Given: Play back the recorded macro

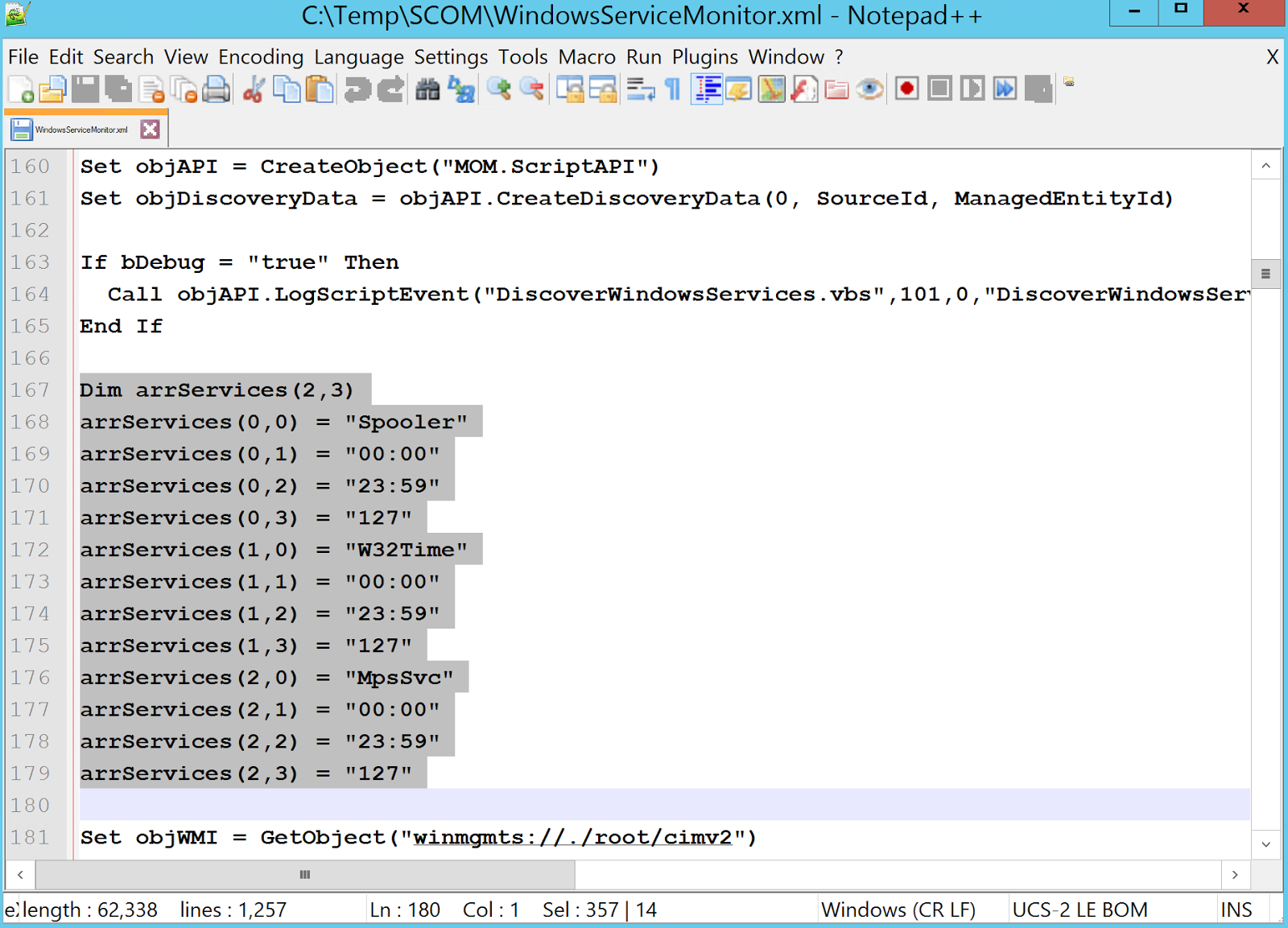Looking at the screenshot, I should (972, 89).
